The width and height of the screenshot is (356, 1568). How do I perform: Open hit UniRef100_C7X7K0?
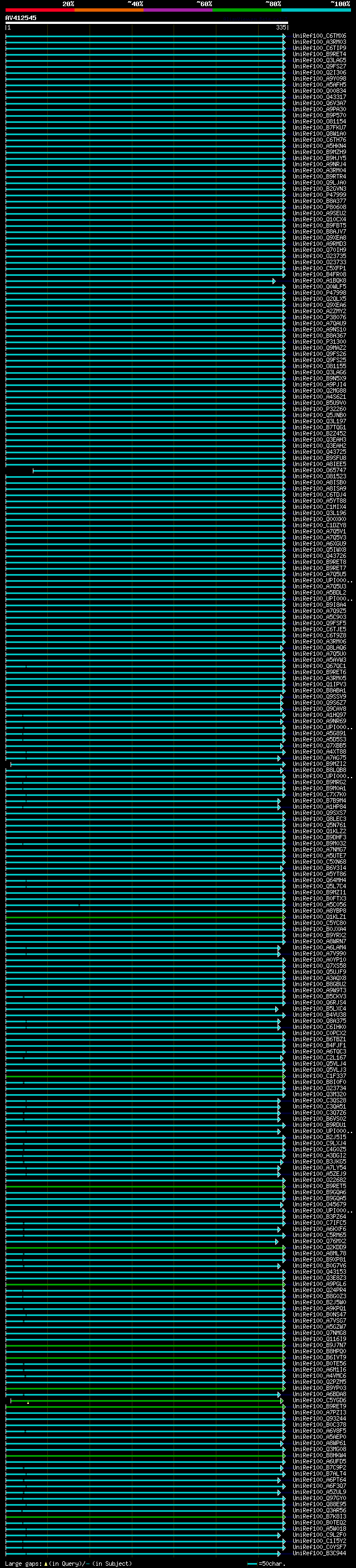point(319,794)
